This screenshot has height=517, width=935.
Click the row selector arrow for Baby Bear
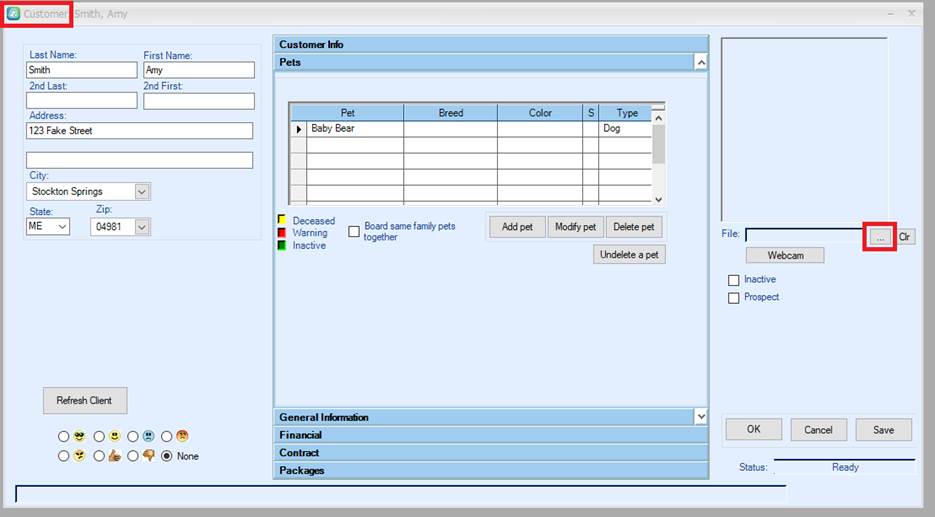[x=298, y=129]
